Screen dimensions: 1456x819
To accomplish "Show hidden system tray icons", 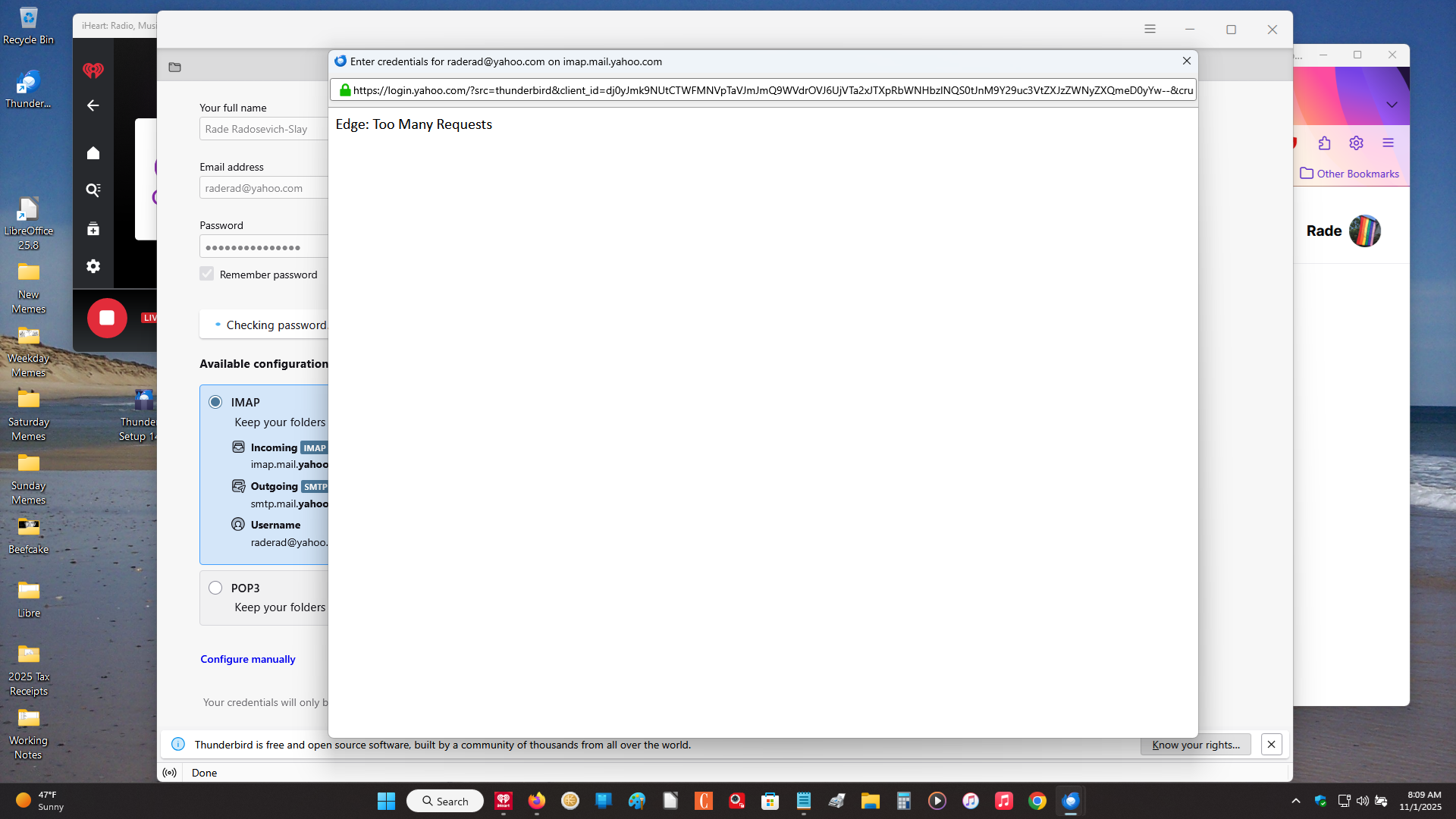I will coord(1295,801).
